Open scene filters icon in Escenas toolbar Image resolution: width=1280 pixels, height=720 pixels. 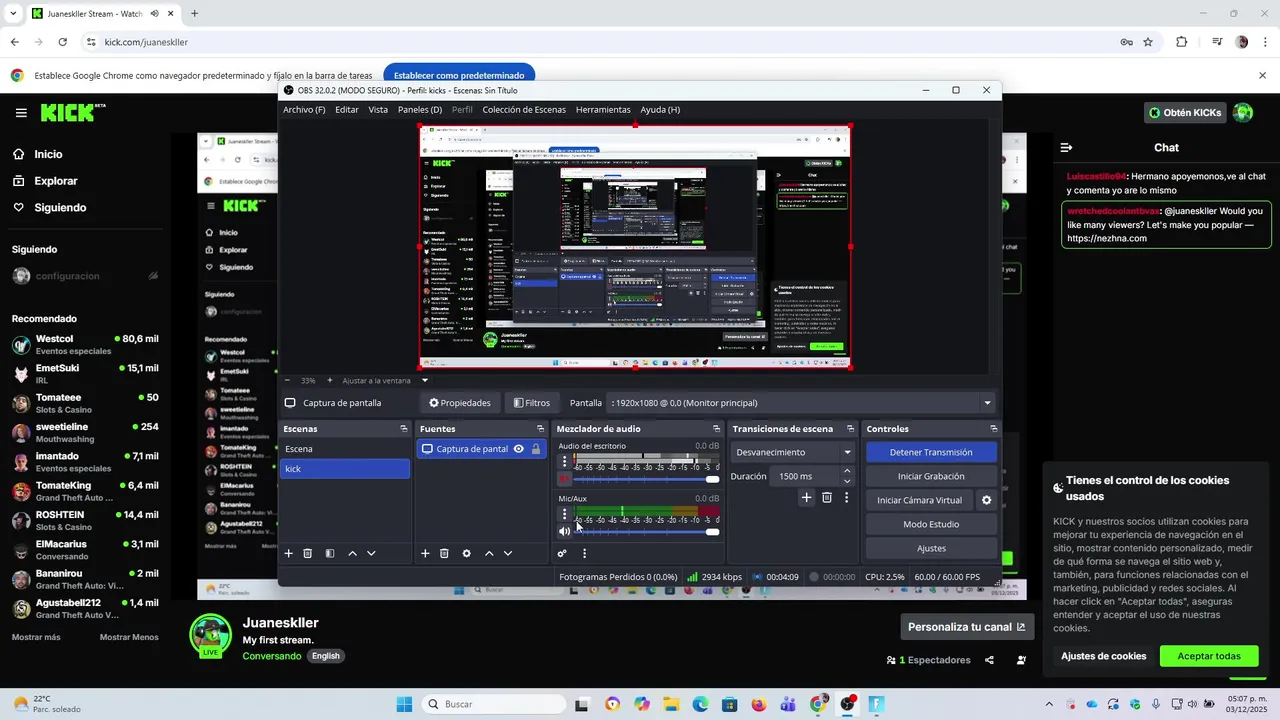click(330, 553)
